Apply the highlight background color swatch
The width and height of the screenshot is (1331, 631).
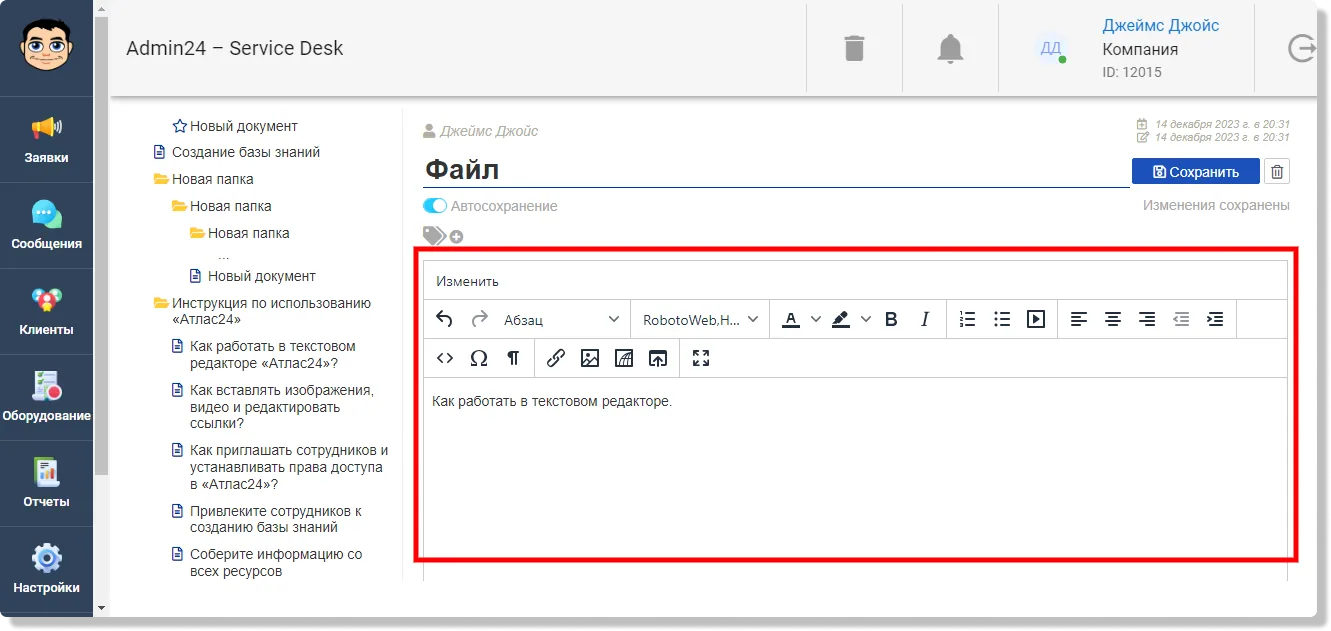click(840, 319)
